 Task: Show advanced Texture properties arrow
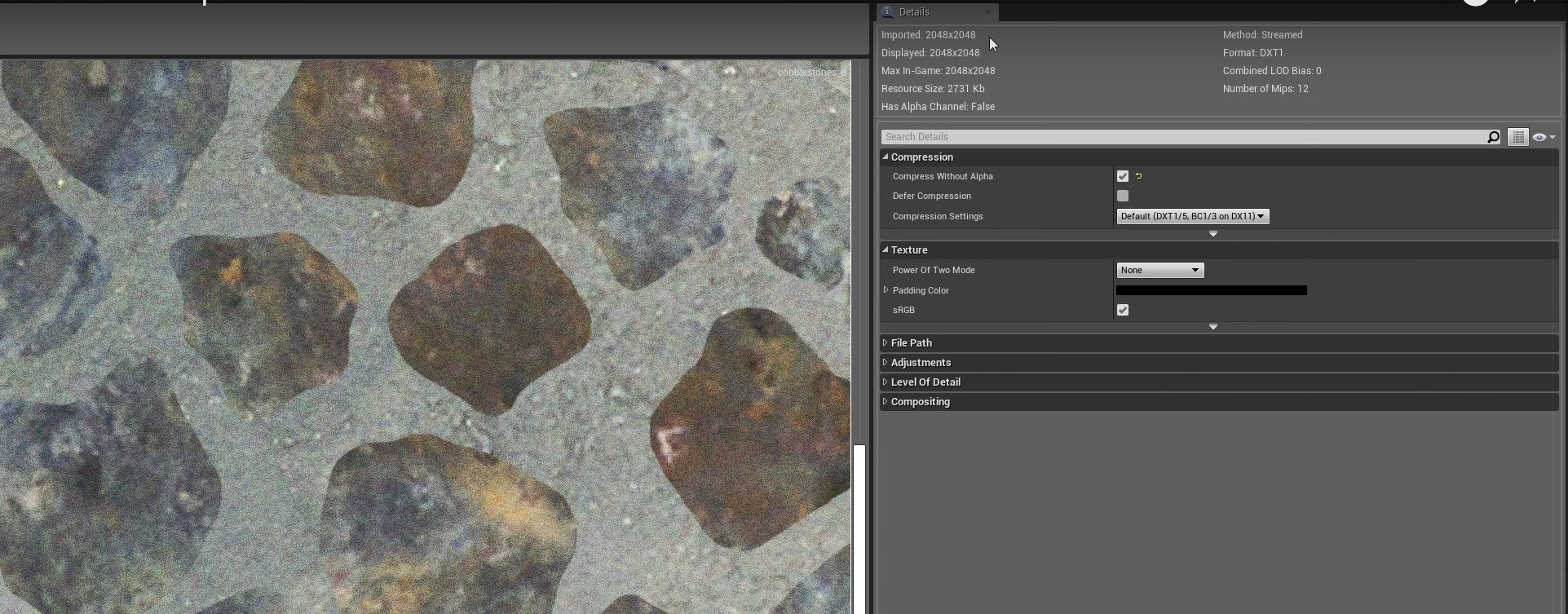click(1213, 327)
